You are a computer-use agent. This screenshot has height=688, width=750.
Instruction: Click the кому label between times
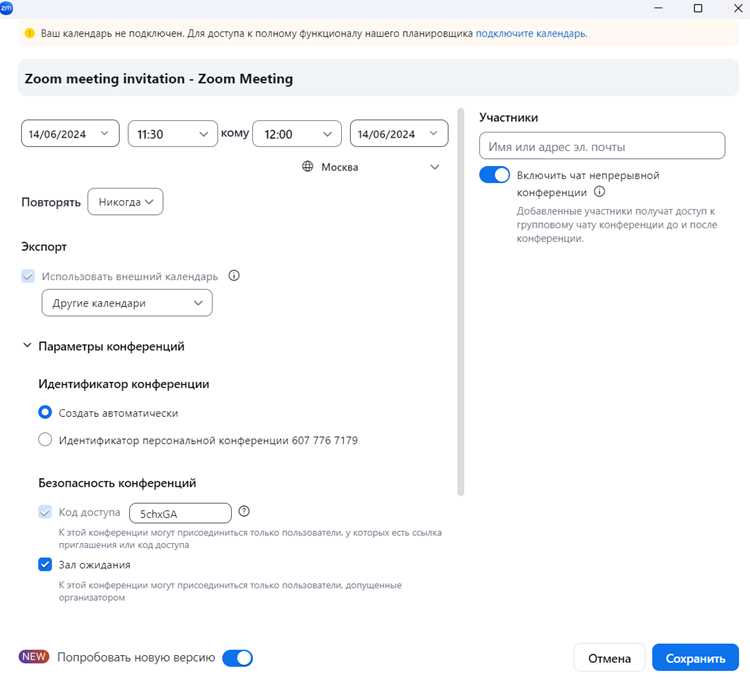[235, 133]
